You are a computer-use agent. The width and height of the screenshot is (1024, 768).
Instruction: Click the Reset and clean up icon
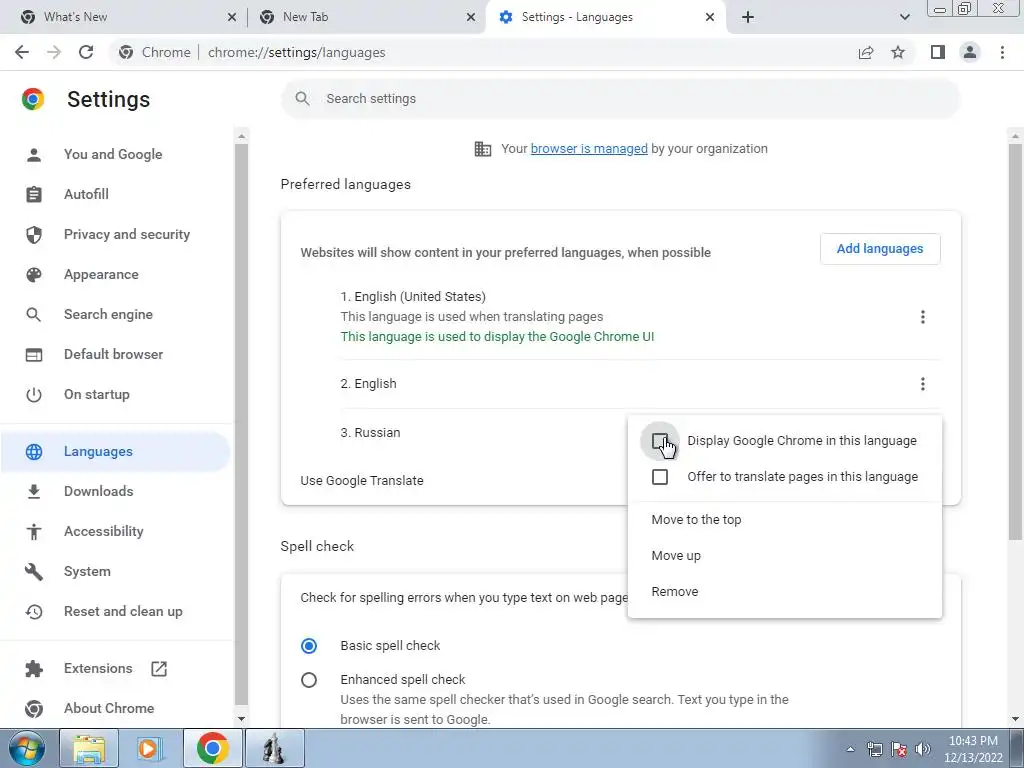tap(33, 611)
